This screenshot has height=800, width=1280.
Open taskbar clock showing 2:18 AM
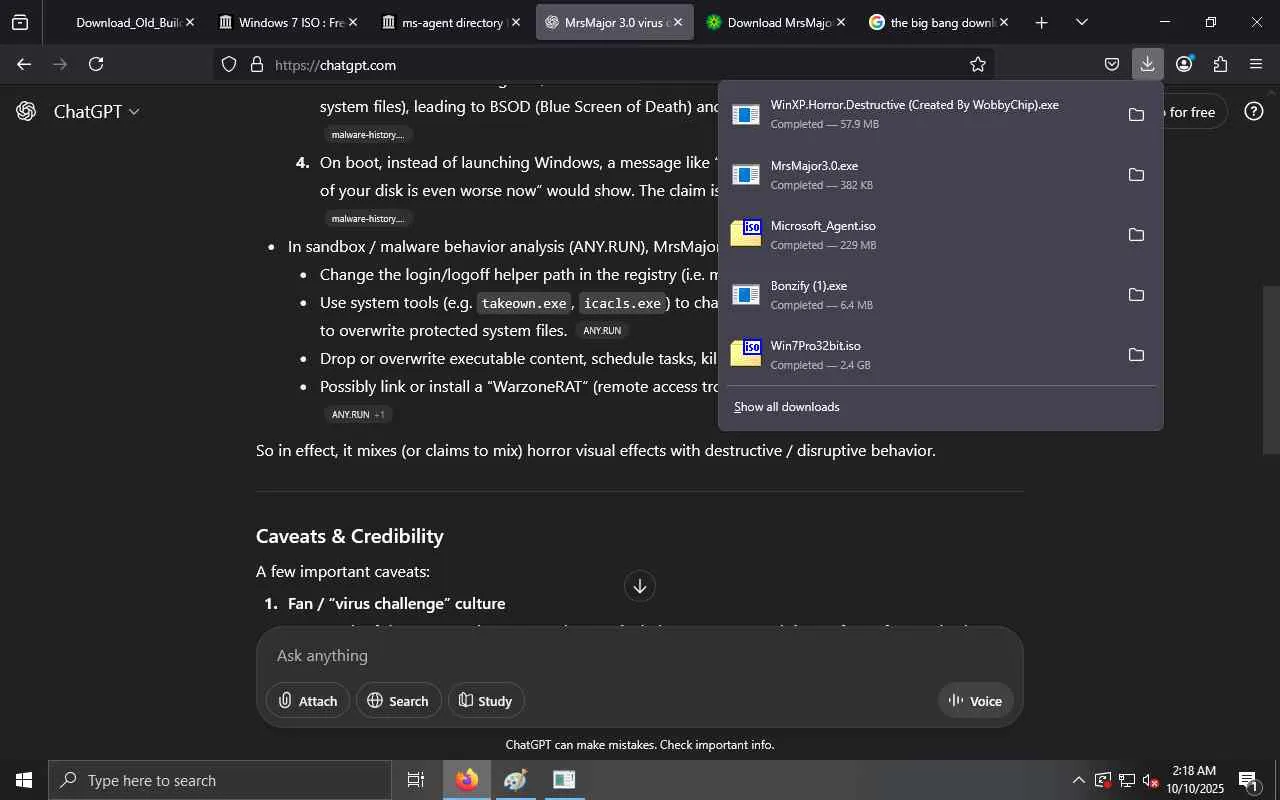point(1194,780)
